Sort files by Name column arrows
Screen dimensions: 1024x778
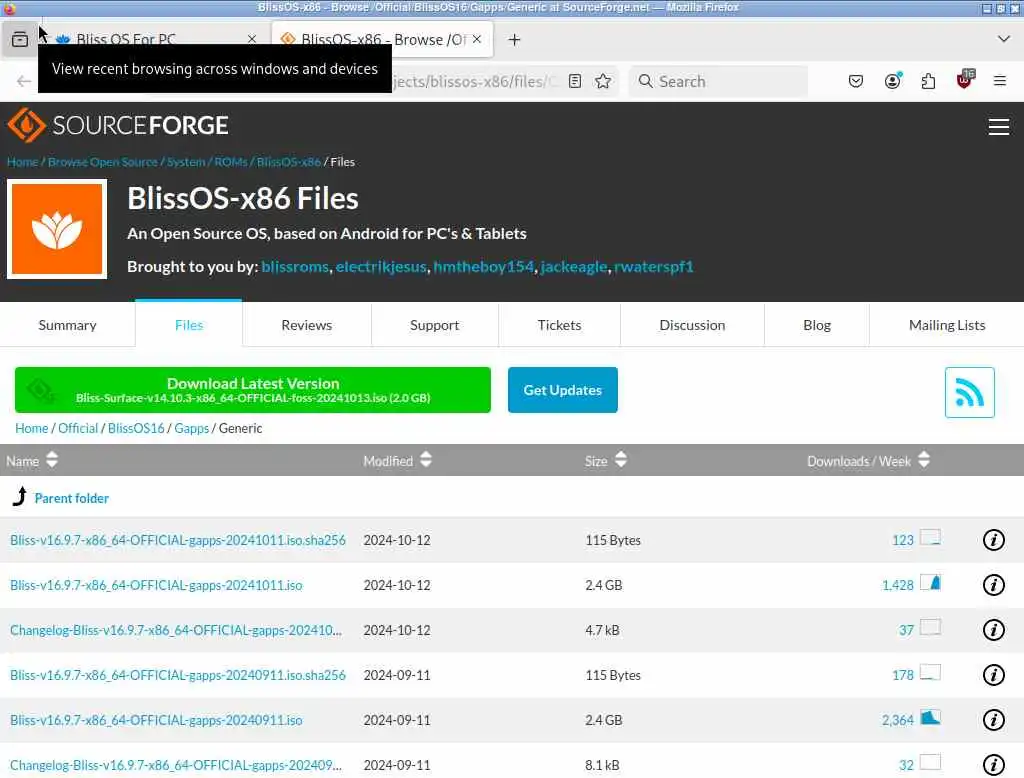(52, 460)
